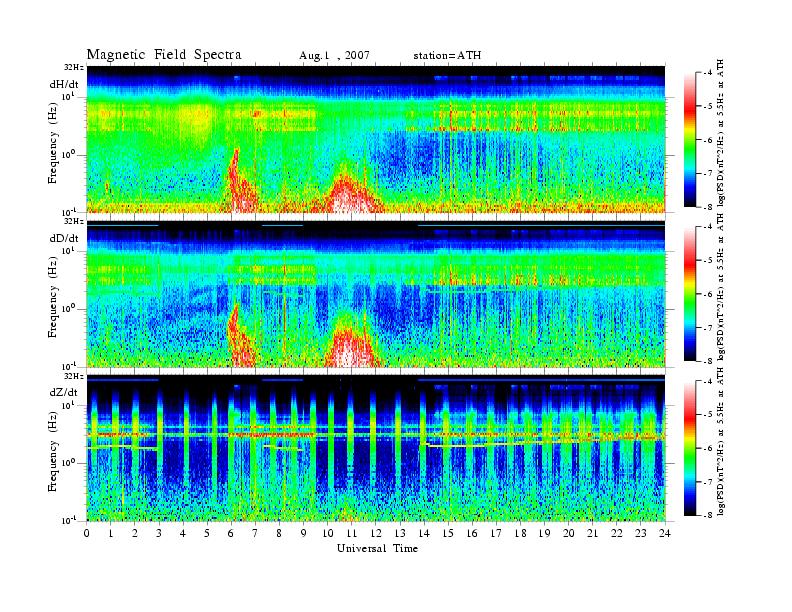Click hour tick label '1' on time axis
Viewport: 792px width, 612px height.
pyautogui.click(x=111, y=533)
